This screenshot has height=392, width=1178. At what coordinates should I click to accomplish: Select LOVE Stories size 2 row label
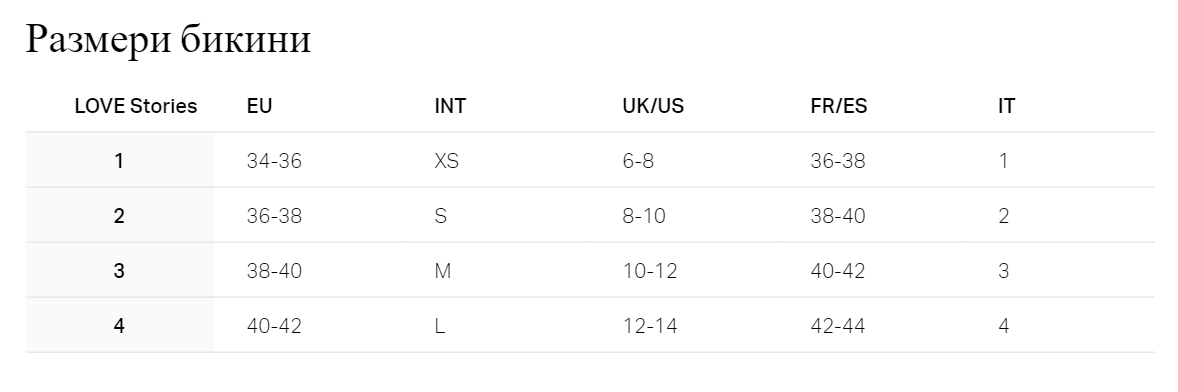coord(119,216)
